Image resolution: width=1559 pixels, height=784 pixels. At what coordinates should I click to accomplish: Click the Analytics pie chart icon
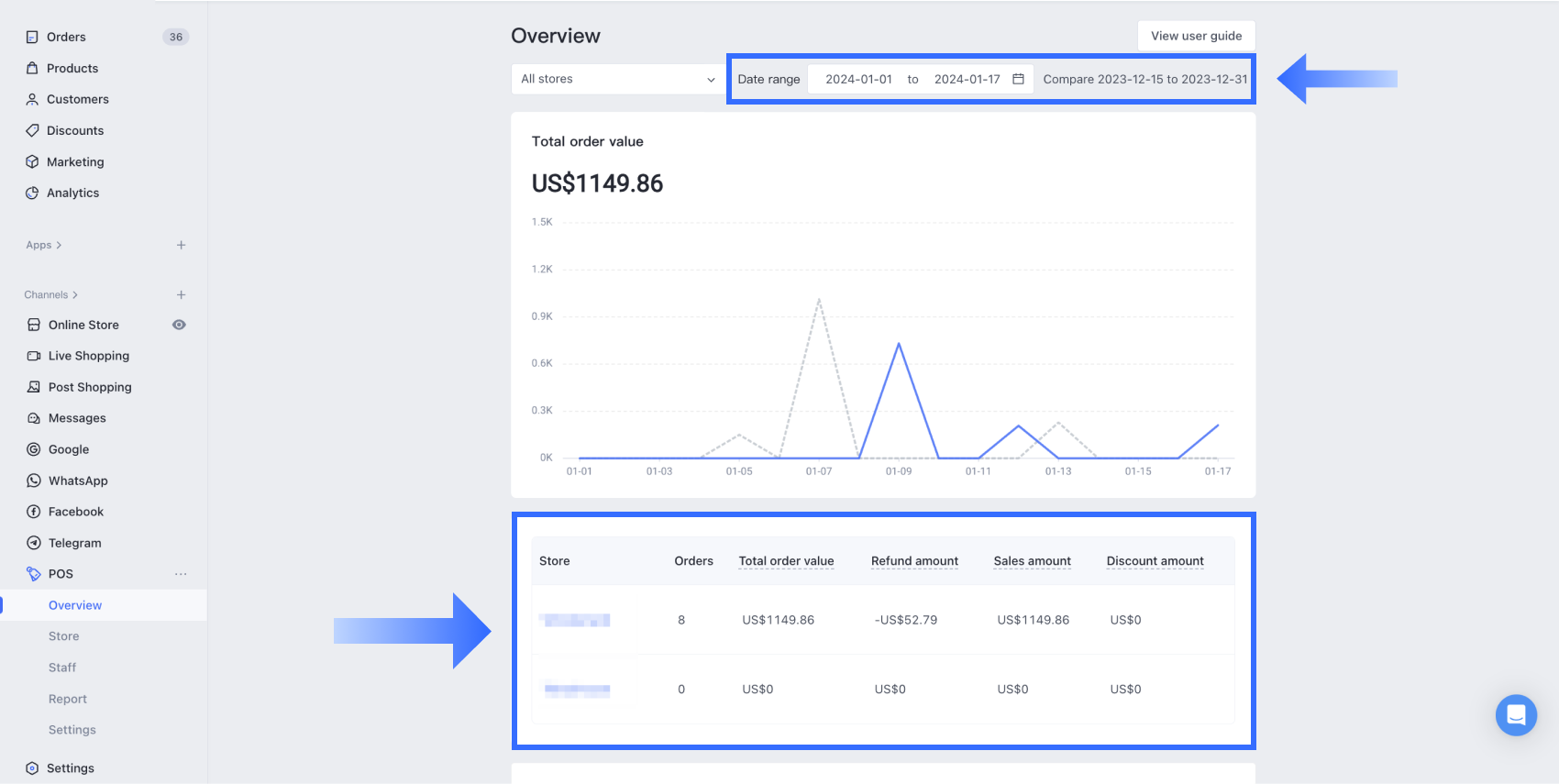[32, 193]
